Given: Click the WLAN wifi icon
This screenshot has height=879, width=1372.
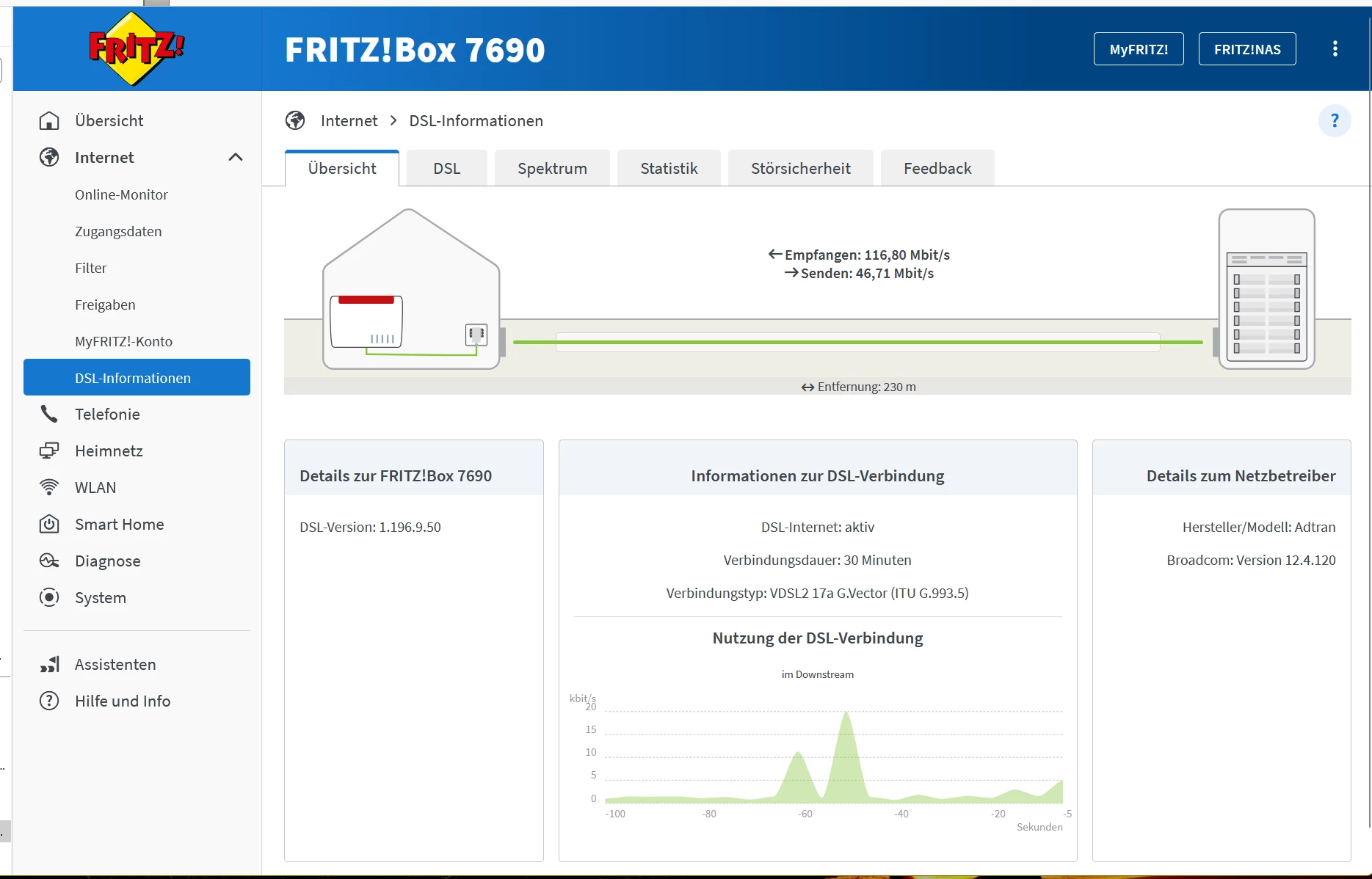Looking at the screenshot, I should (49, 487).
